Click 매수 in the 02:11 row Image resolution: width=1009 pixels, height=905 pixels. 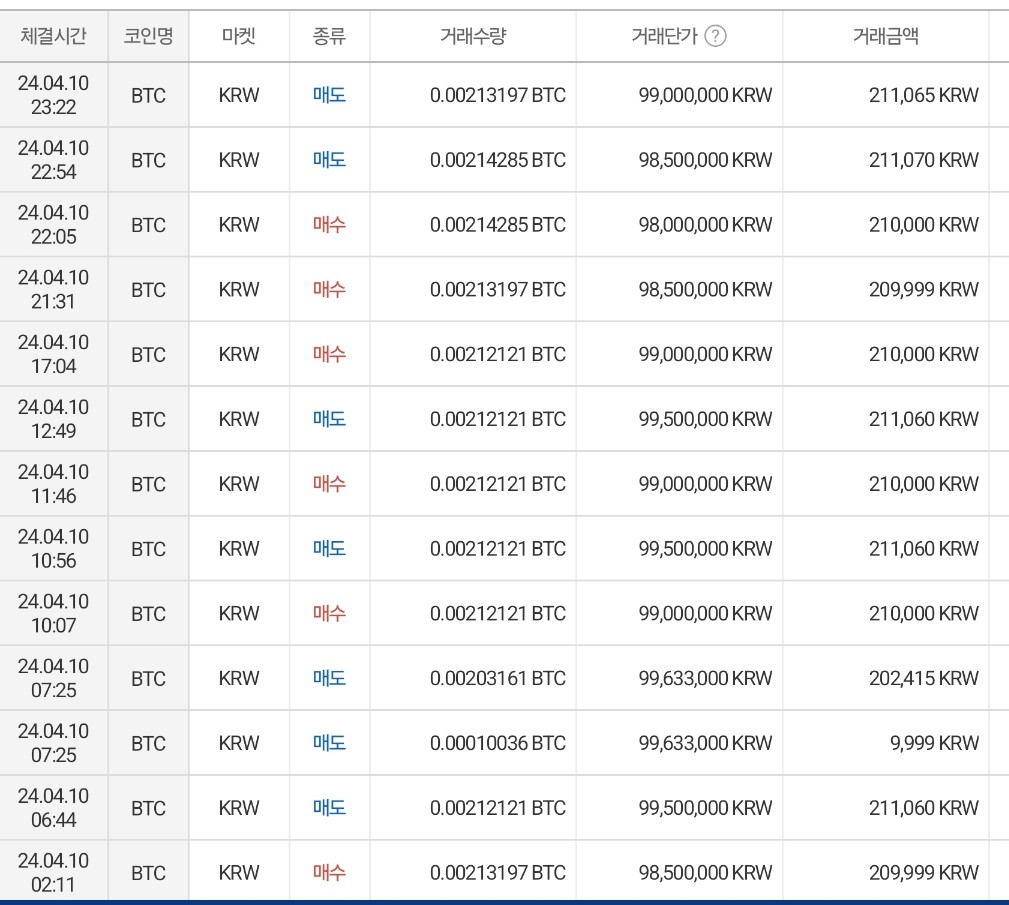point(329,872)
